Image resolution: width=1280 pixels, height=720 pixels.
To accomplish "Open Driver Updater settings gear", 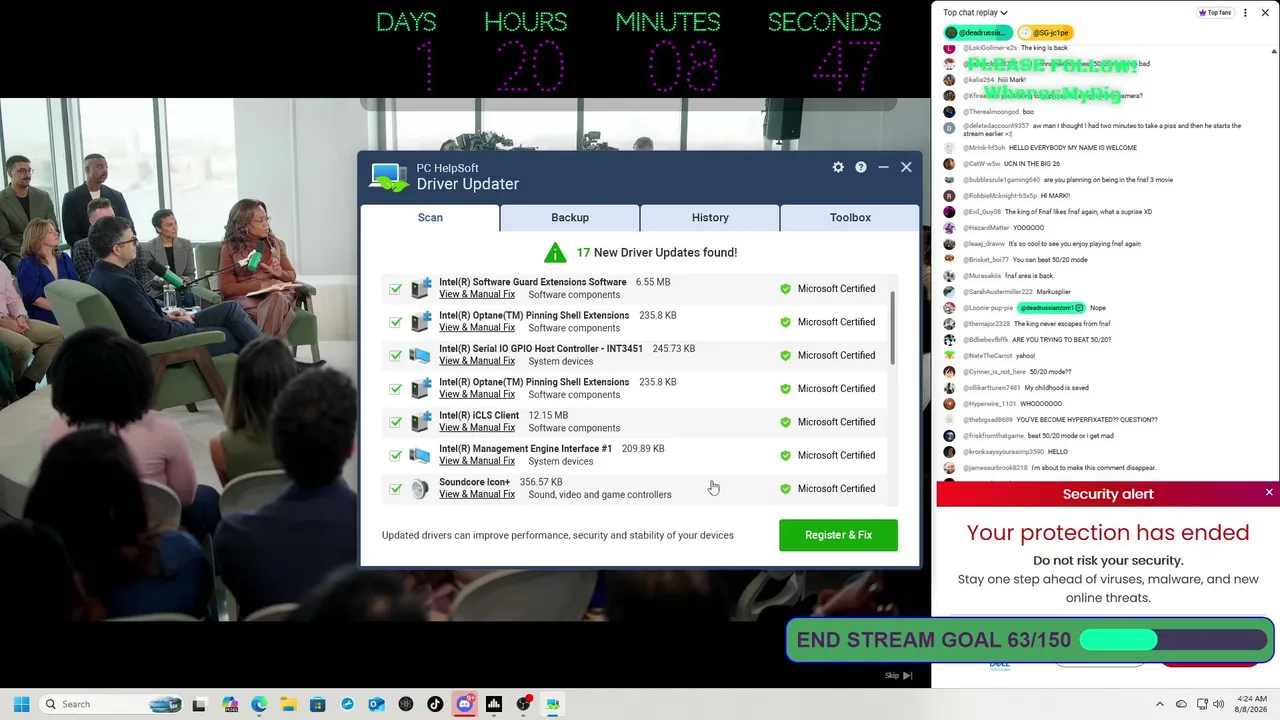I will tap(838, 167).
